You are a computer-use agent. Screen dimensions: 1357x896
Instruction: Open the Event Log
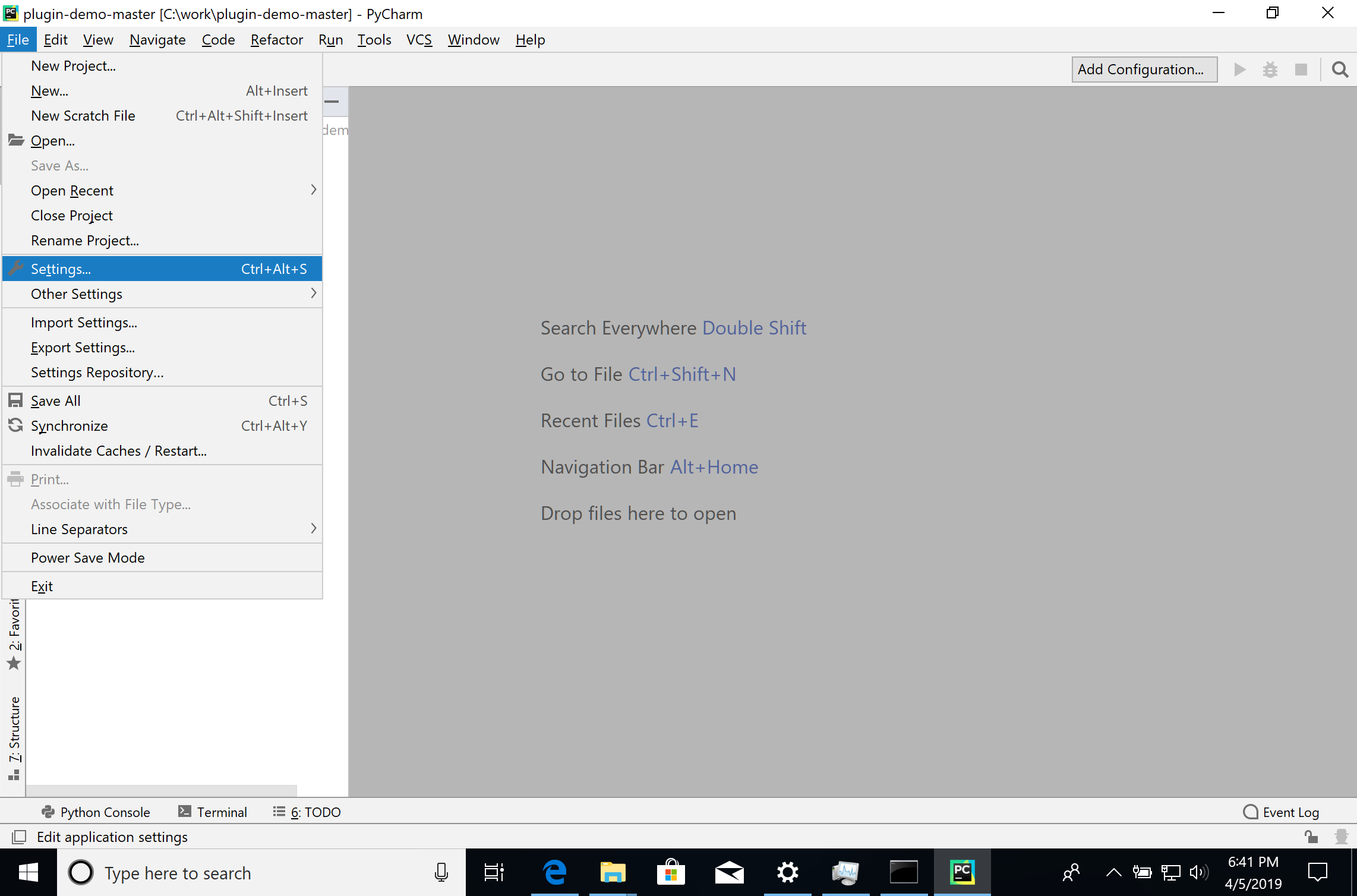point(1281,812)
